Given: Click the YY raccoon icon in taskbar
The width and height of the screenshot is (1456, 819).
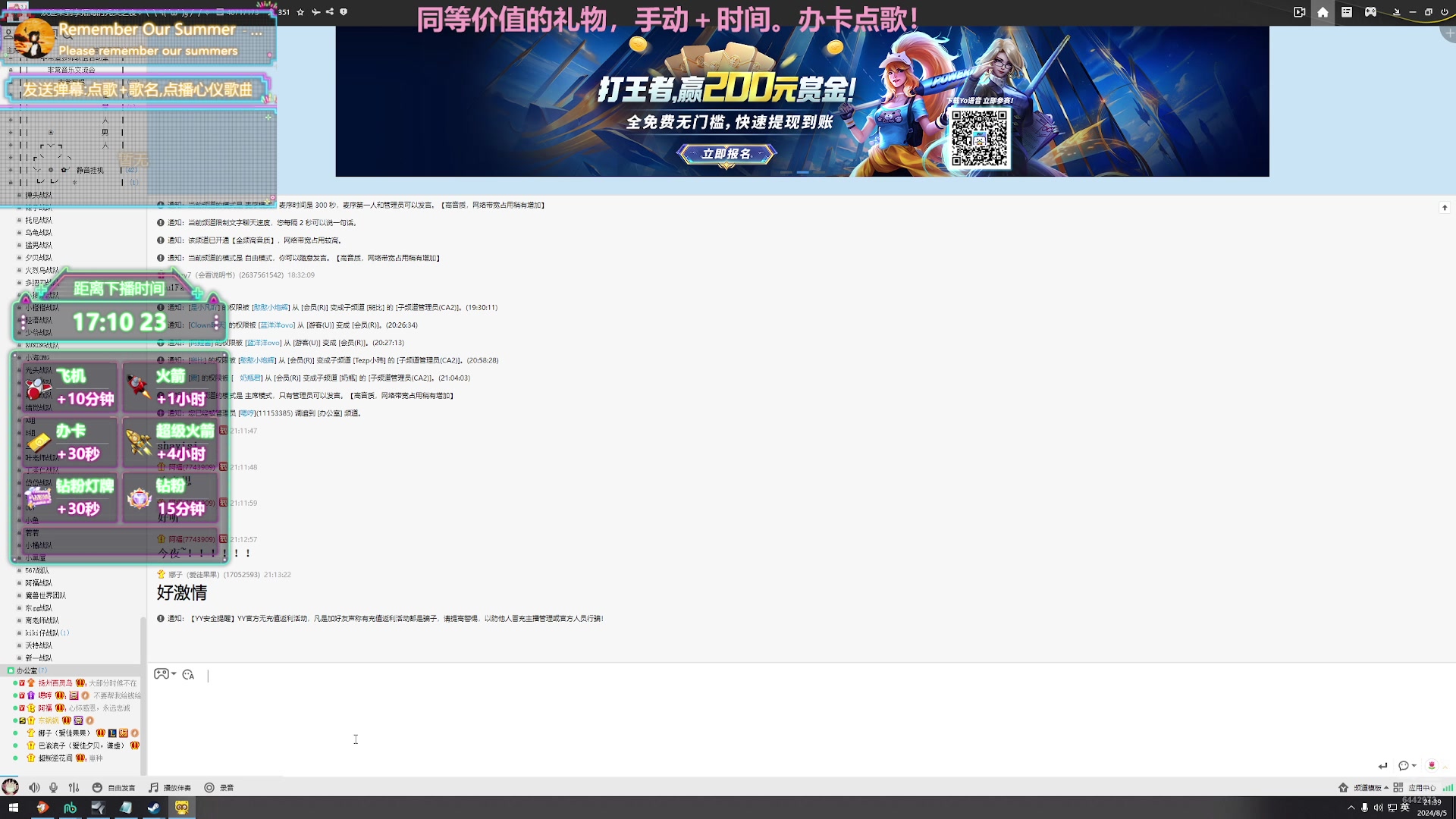Looking at the screenshot, I should pos(182,808).
